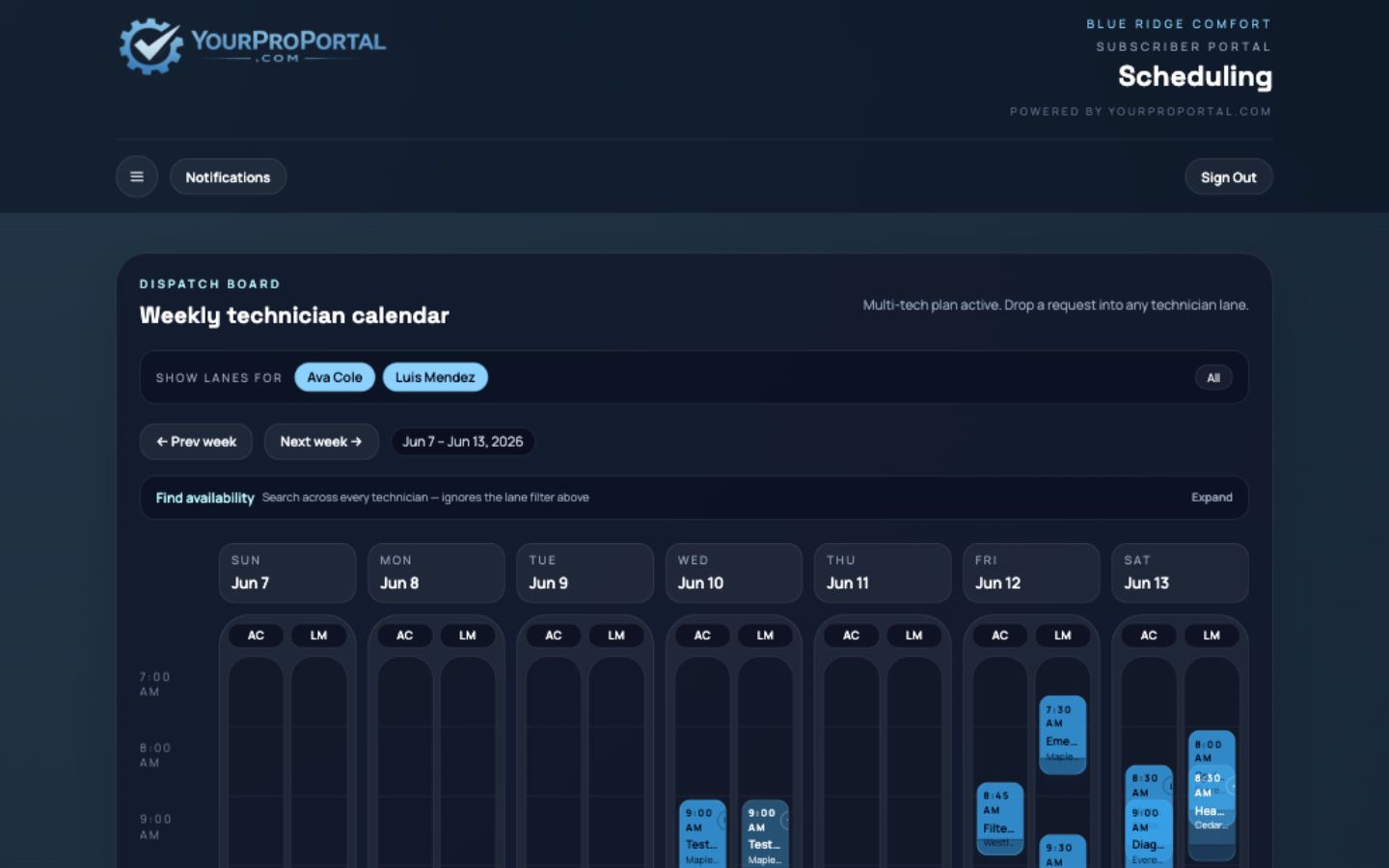Click the Find availability label
The image size is (1389, 868).
(204, 498)
